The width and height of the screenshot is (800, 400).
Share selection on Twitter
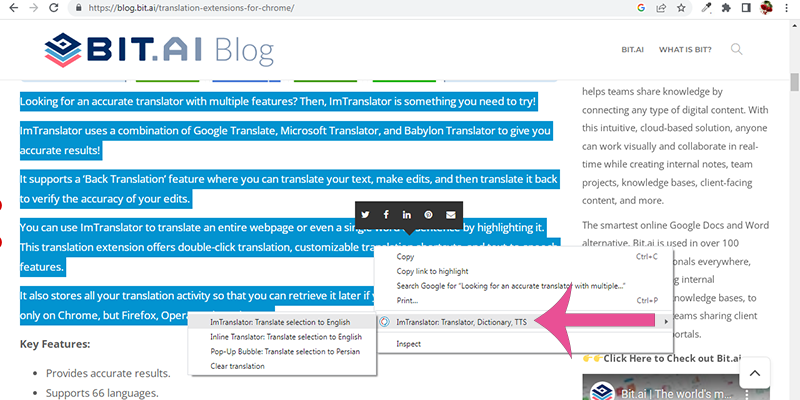click(x=366, y=215)
